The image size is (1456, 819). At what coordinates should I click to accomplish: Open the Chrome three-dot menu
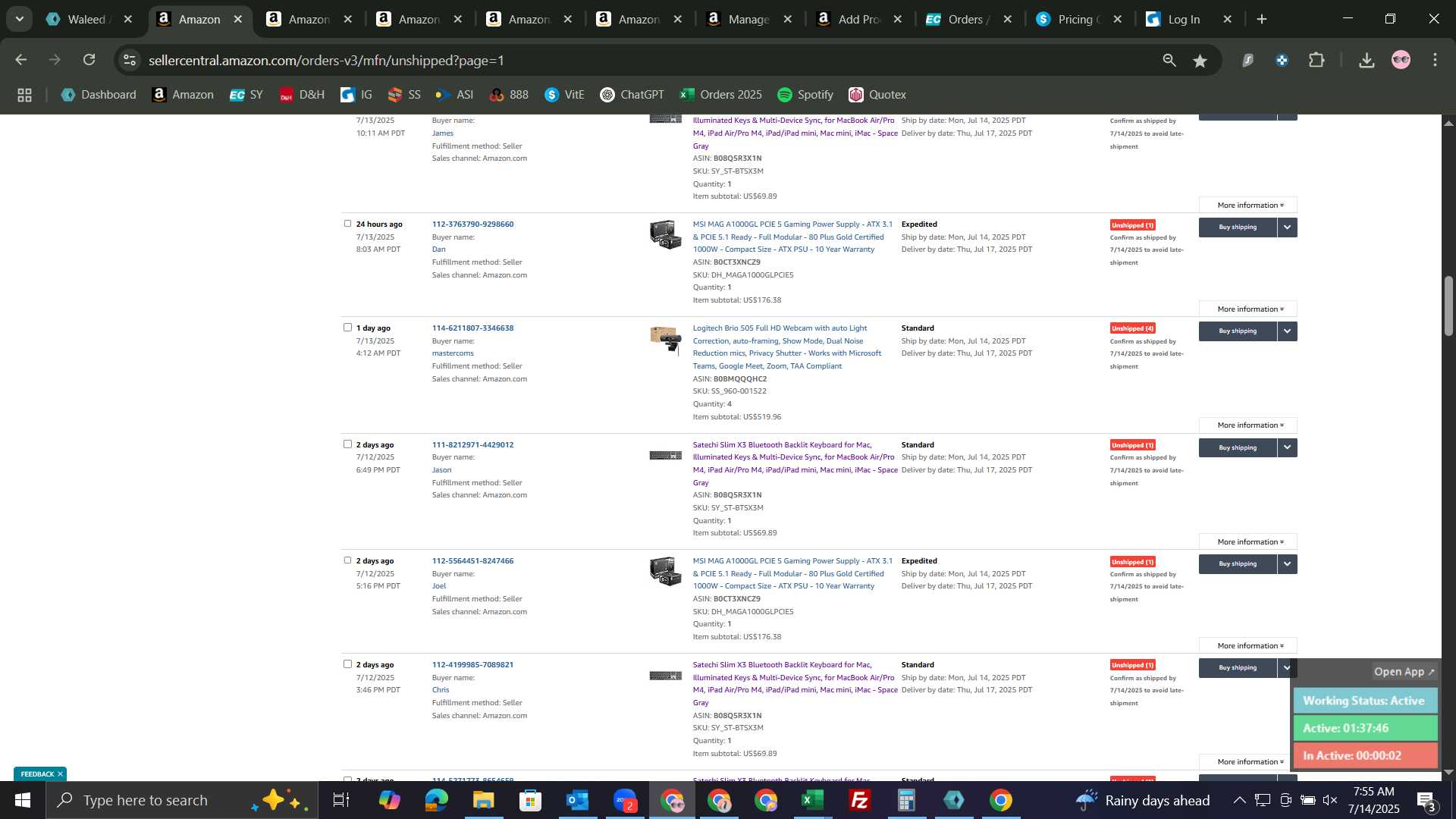point(1435,60)
